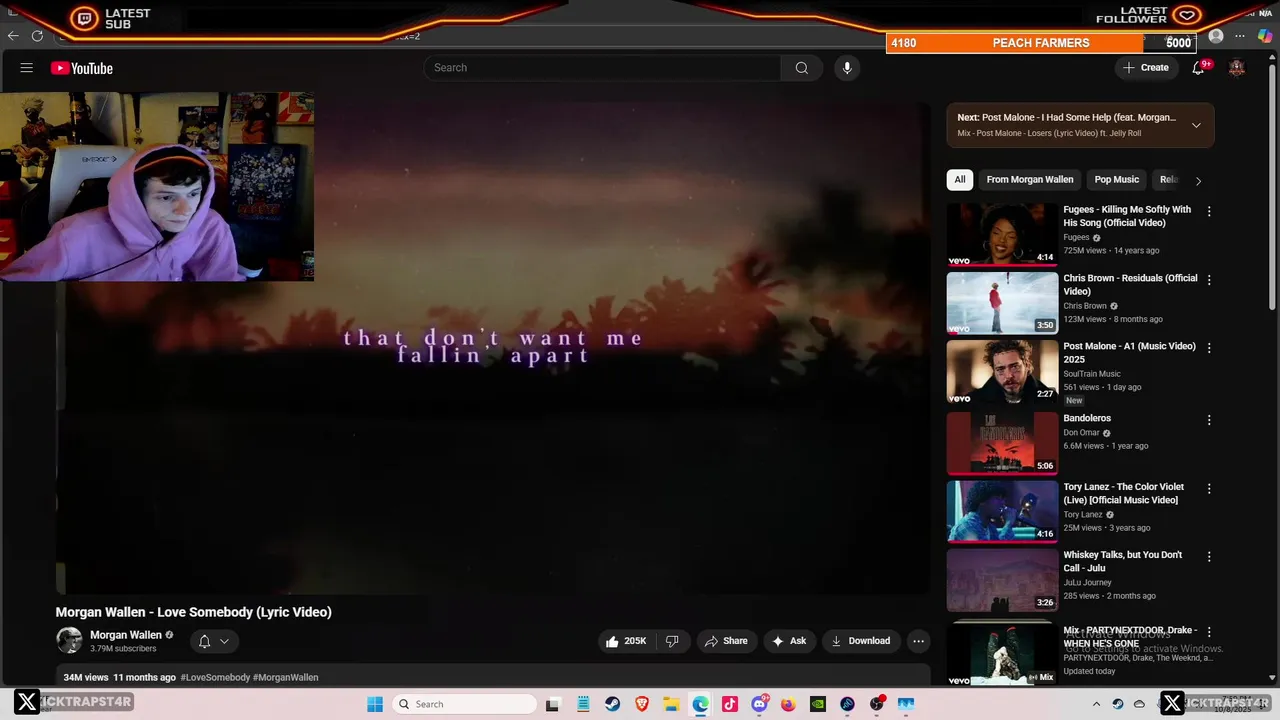Click the browser profile icon
Screen dimensions: 1280x720
1216,36
